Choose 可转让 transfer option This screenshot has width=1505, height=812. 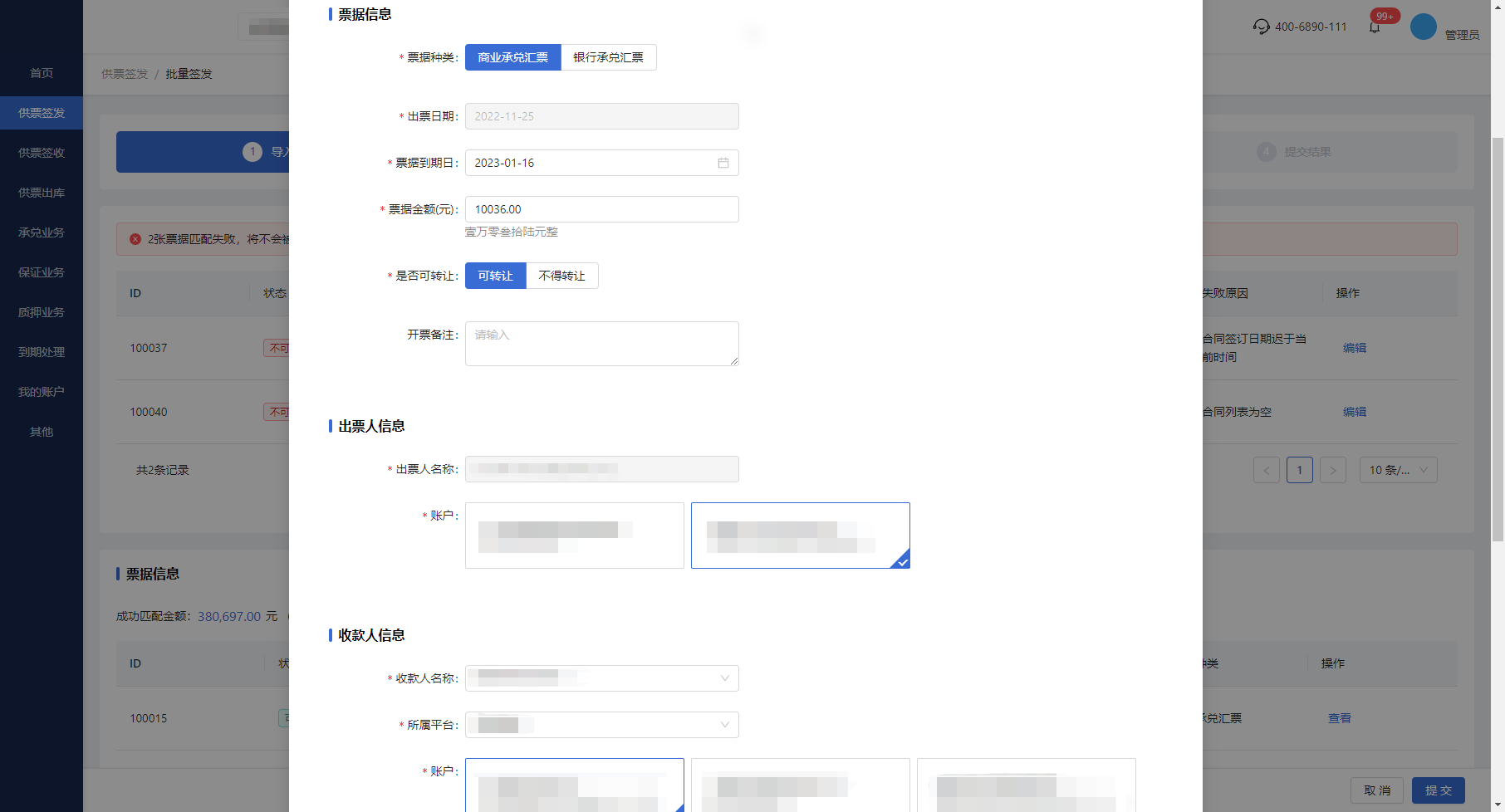495,276
